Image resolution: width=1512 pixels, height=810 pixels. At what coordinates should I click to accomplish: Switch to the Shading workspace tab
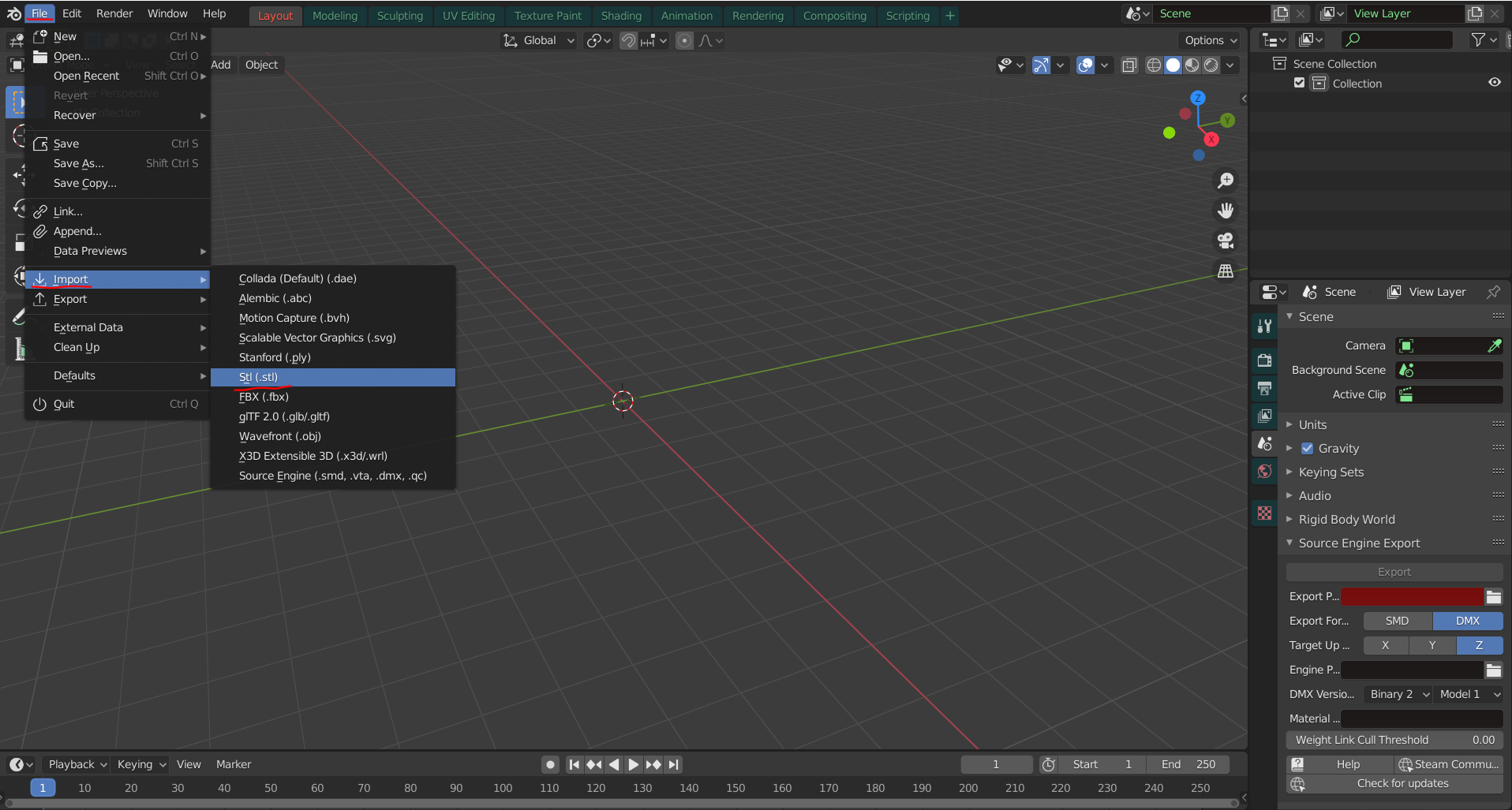pyautogui.click(x=621, y=15)
